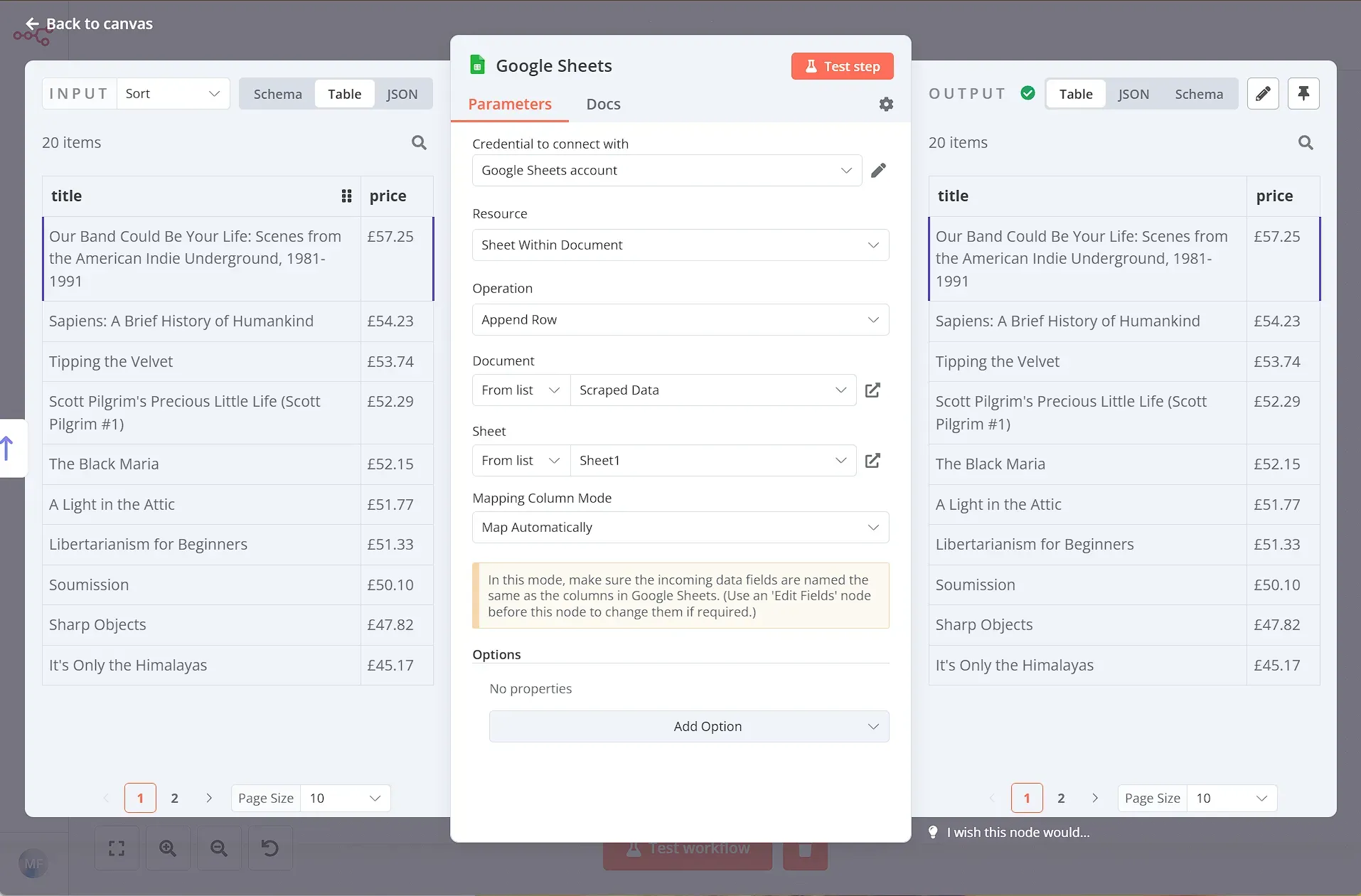
Task: Switch to the Docs tab
Action: point(603,104)
